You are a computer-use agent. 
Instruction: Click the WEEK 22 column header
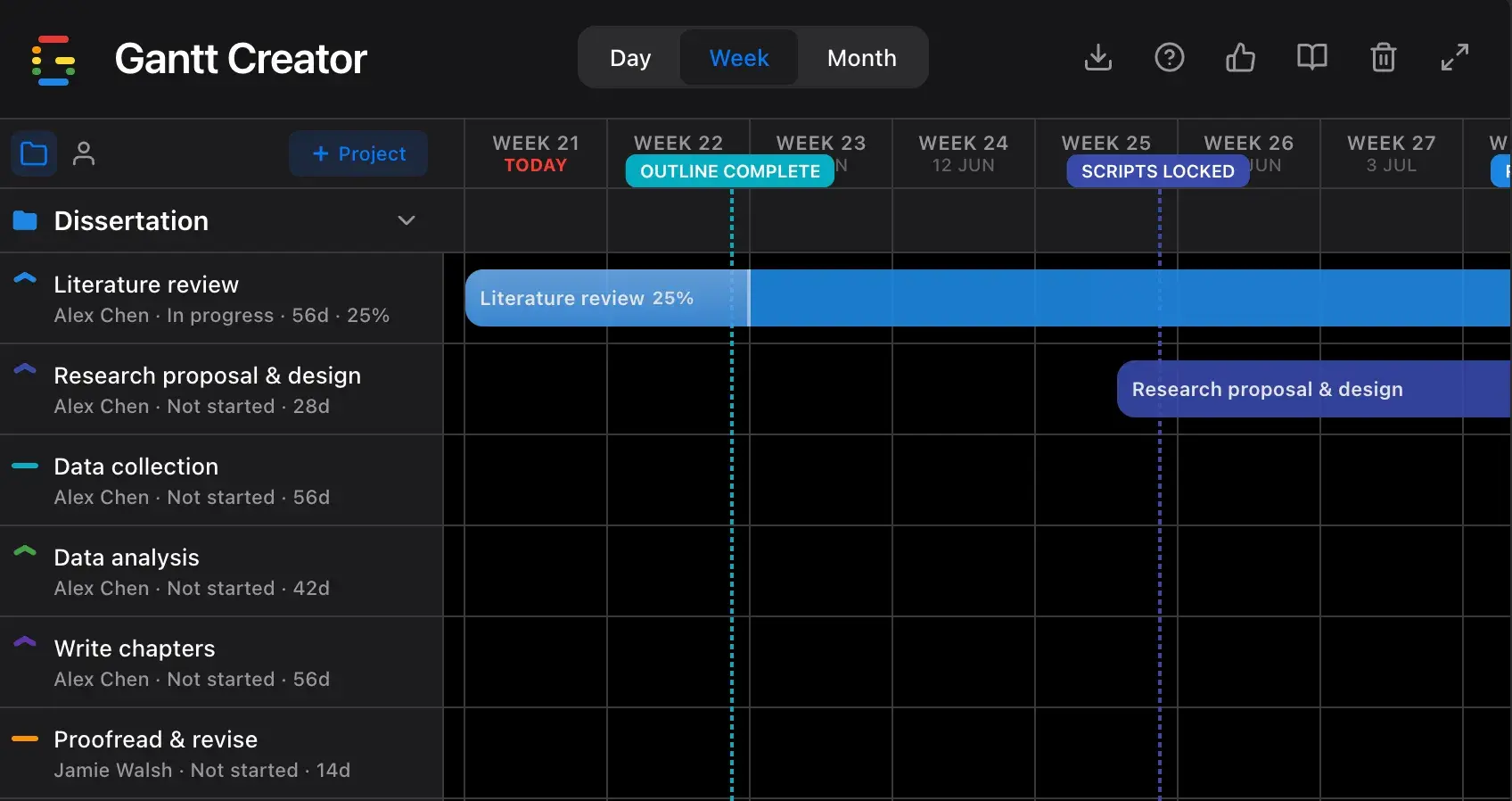click(678, 143)
